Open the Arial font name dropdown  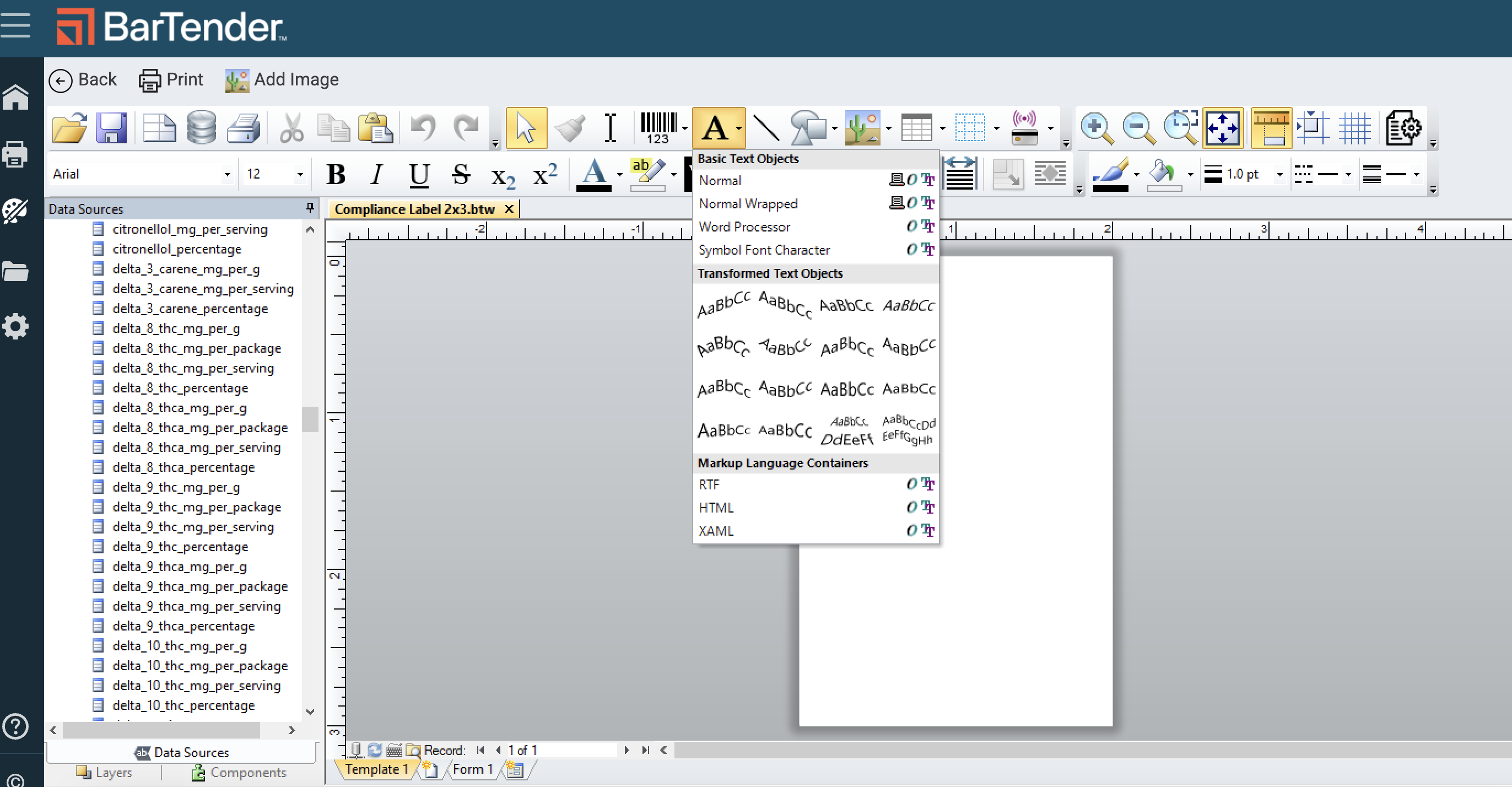click(x=227, y=174)
